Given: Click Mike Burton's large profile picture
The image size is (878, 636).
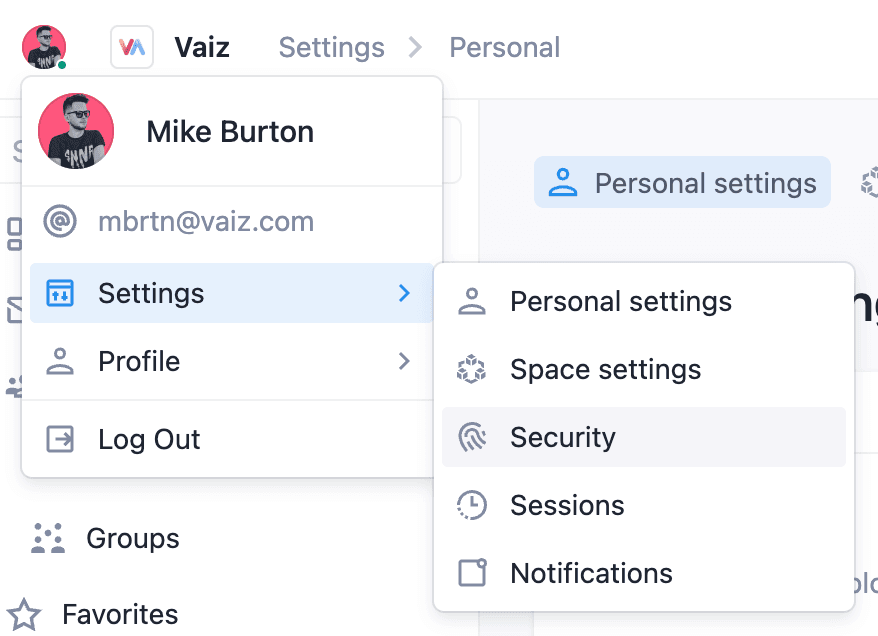Looking at the screenshot, I should [76, 132].
